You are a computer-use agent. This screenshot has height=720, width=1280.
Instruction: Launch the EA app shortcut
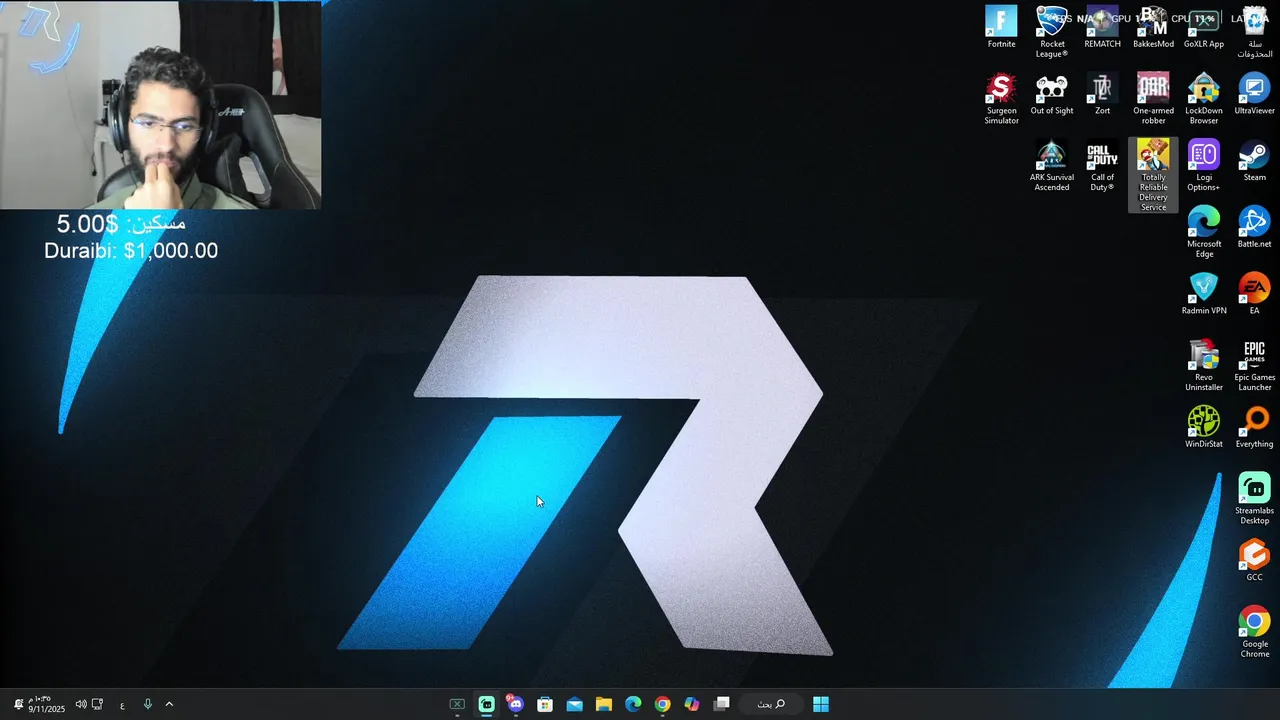[1254, 294]
